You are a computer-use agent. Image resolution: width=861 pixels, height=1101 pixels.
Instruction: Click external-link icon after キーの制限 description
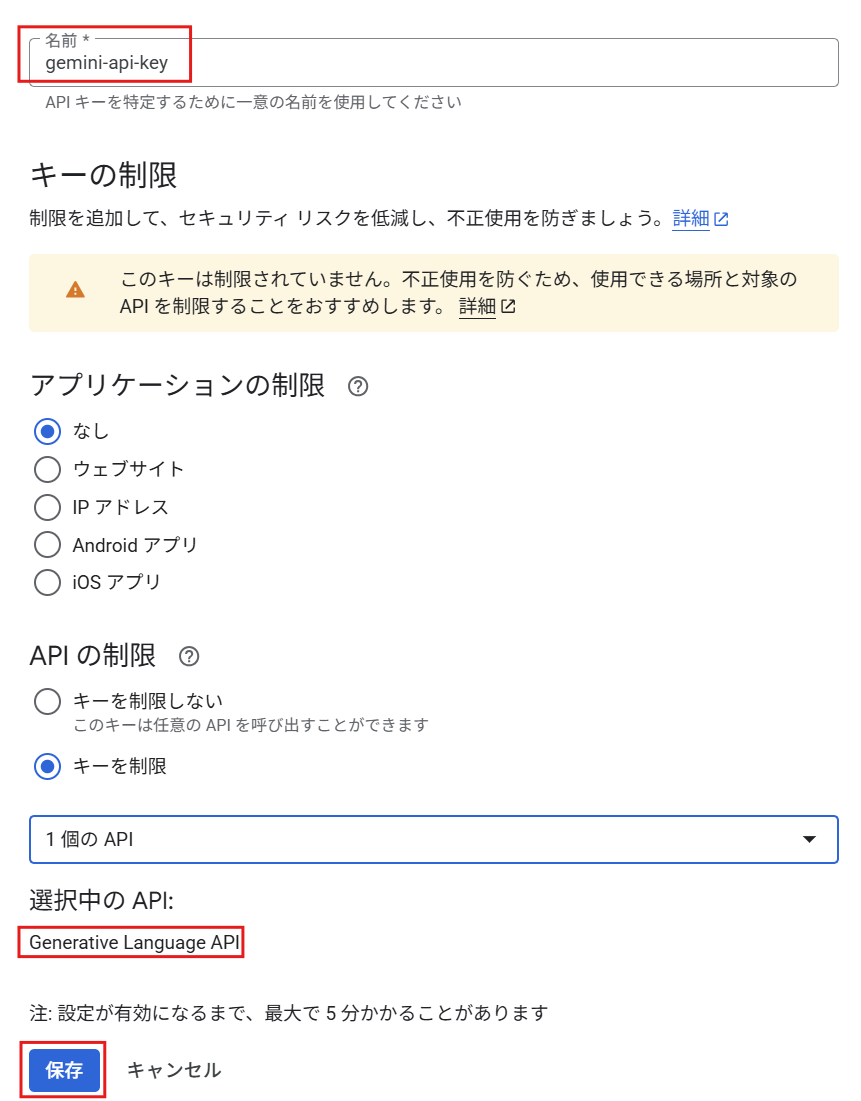pyautogui.click(x=721, y=219)
